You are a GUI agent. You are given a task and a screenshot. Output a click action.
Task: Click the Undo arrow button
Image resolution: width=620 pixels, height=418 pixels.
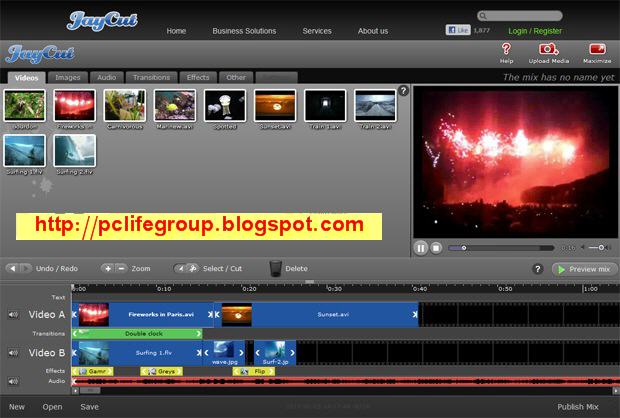(13, 269)
